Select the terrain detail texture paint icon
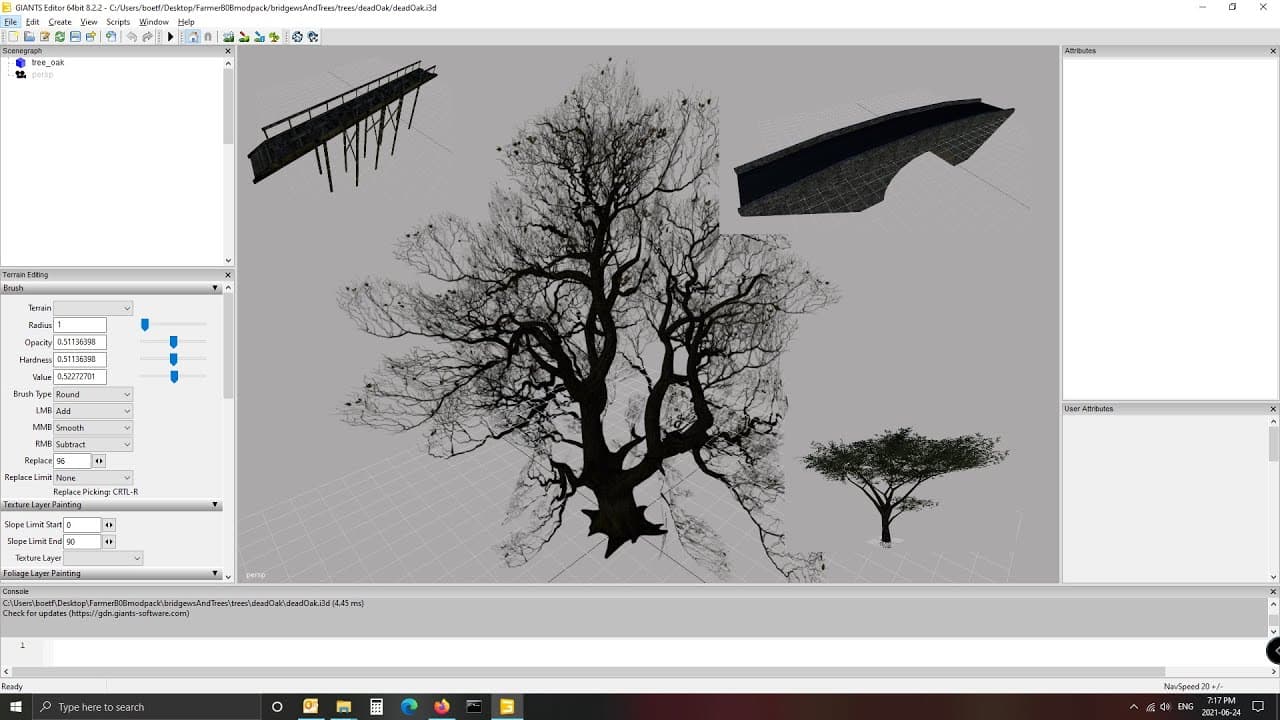 click(x=244, y=37)
